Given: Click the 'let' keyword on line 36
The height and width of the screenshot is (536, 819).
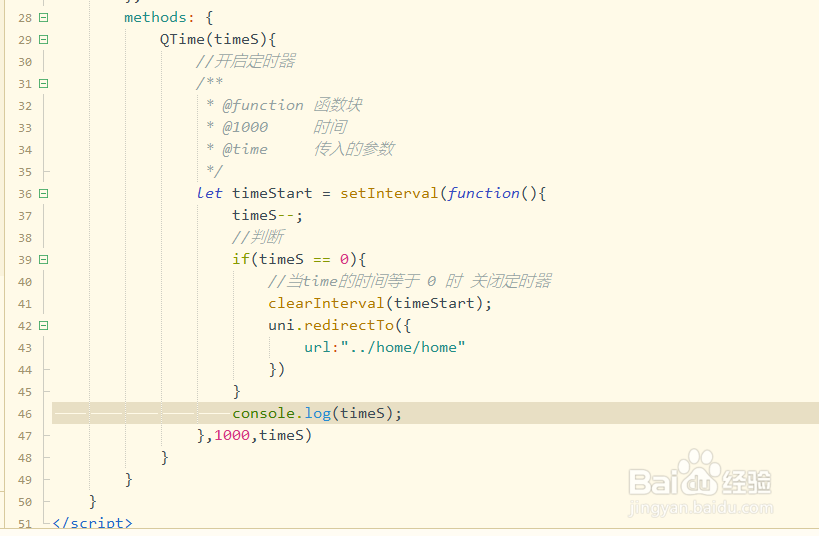Looking at the screenshot, I should coord(209,193).
